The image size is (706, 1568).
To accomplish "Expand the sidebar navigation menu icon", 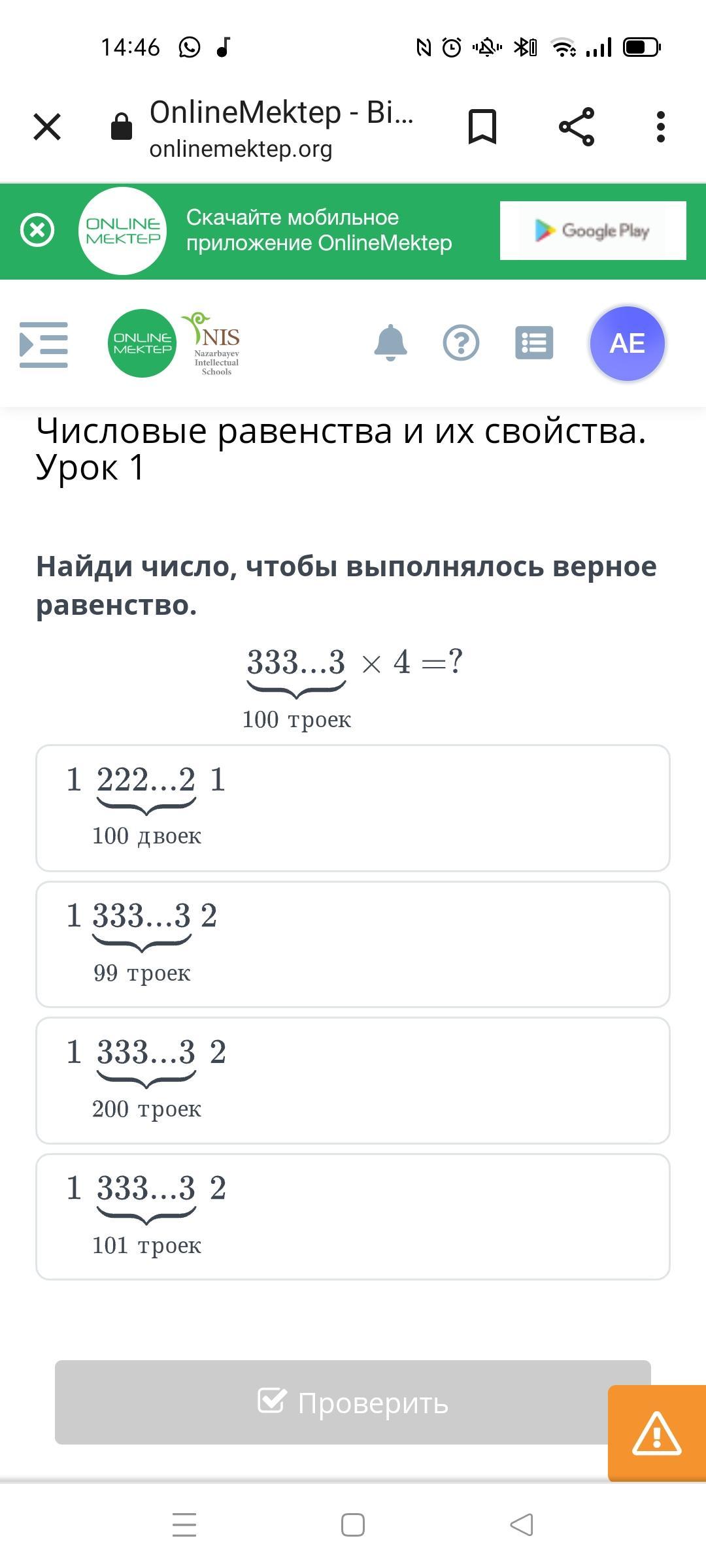I will coord(44,344).
